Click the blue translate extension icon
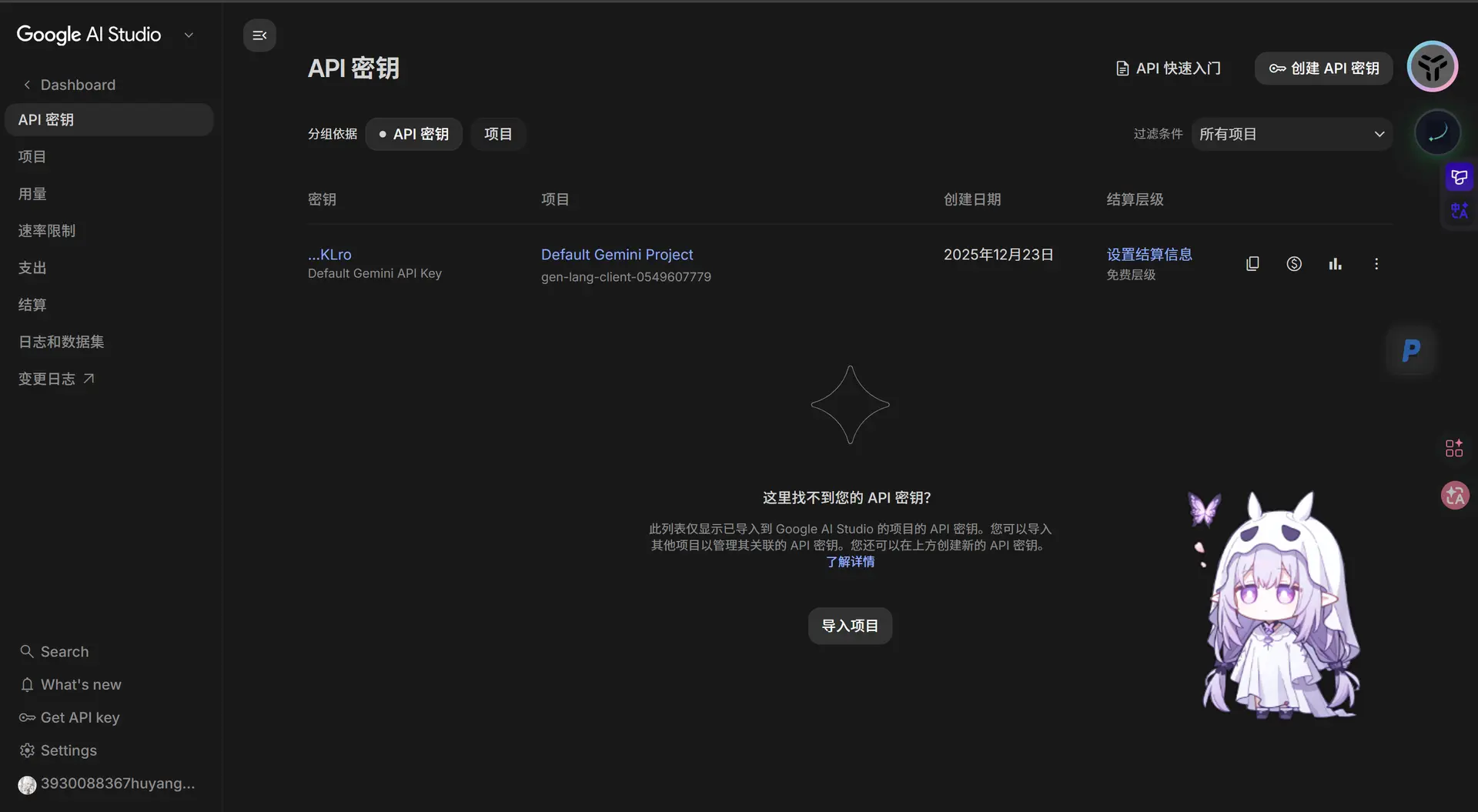The width and height of the screenshot is (1478, 812). (x=1459, y=210)
